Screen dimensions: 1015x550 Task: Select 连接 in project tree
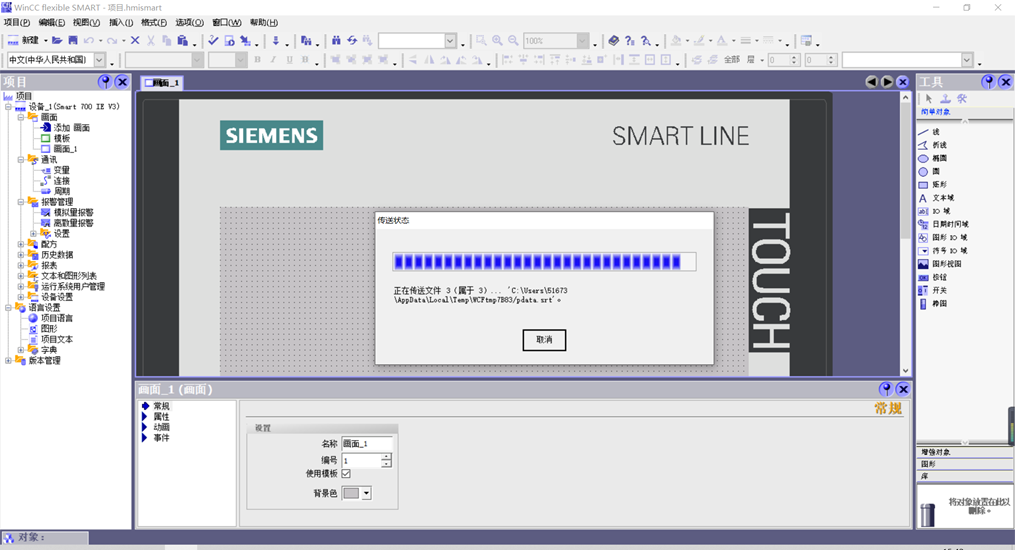pos(61,181)
